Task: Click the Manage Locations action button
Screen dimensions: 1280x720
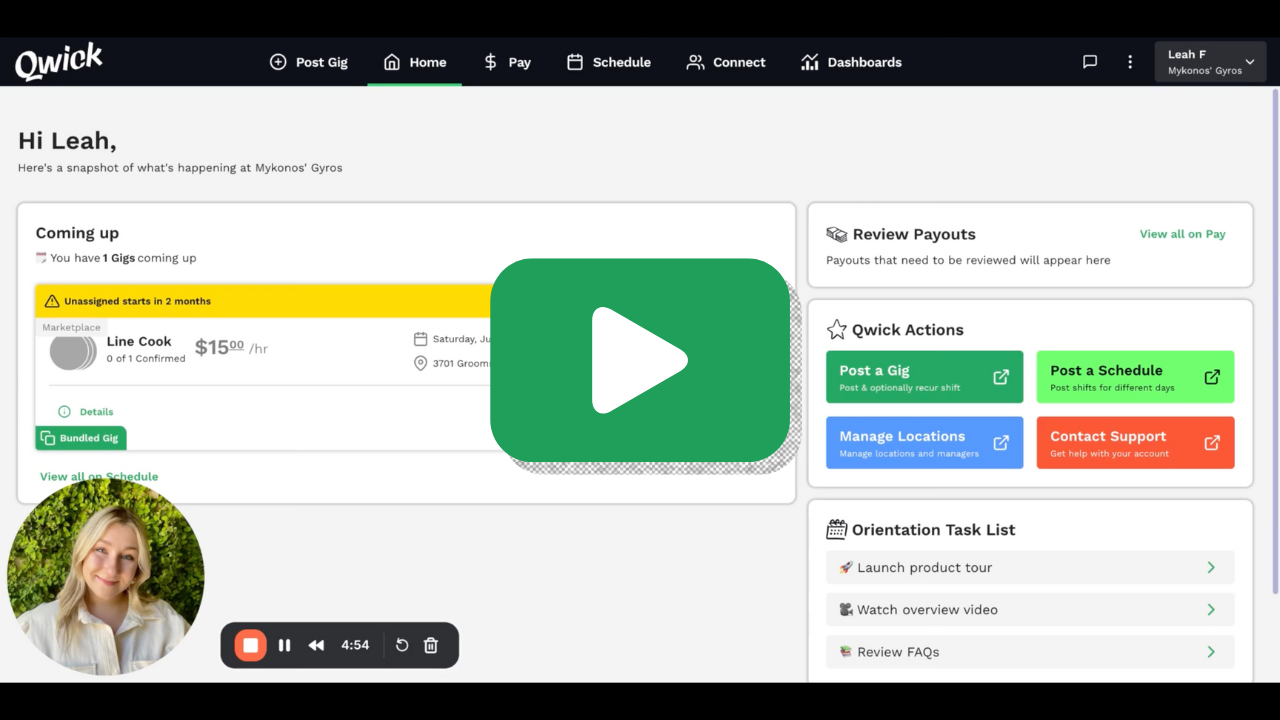Action: (924, 443)
